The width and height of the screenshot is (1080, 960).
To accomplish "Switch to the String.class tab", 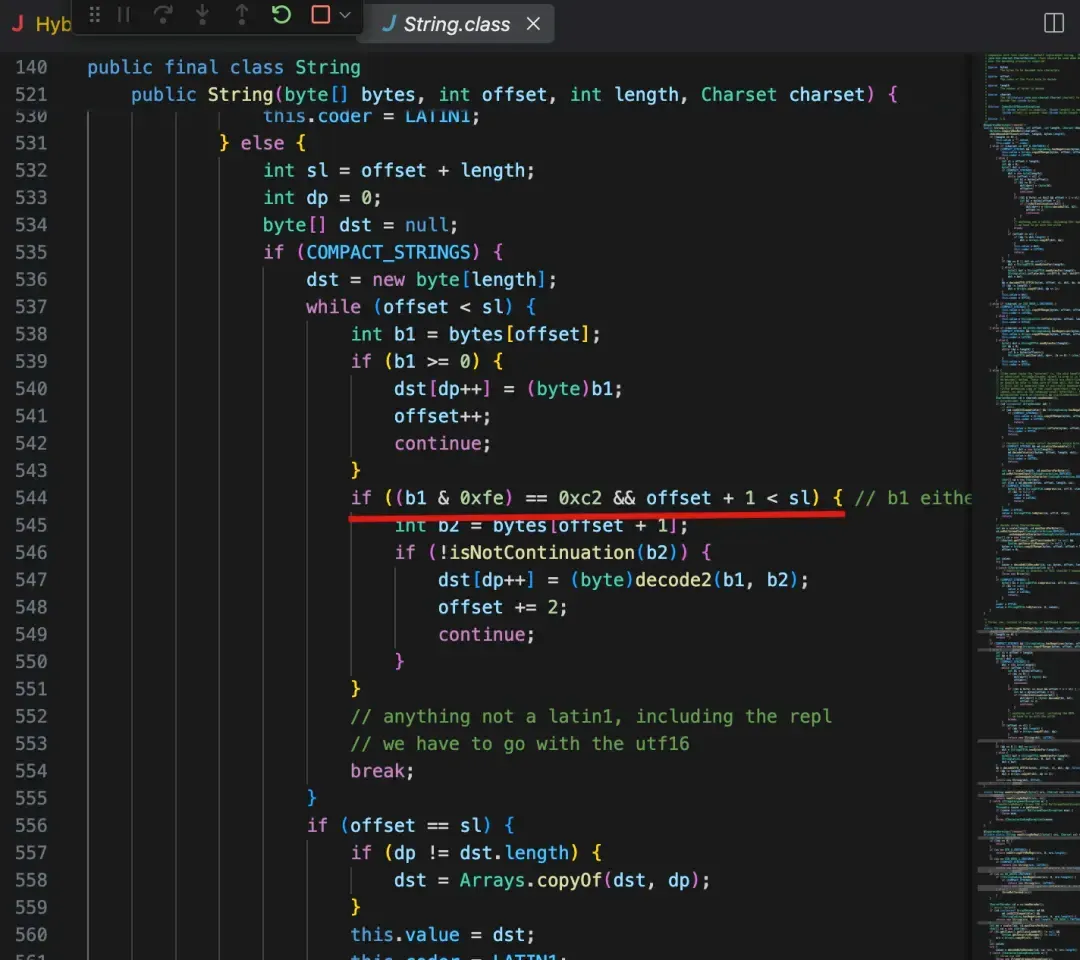I will click(457, 24).
